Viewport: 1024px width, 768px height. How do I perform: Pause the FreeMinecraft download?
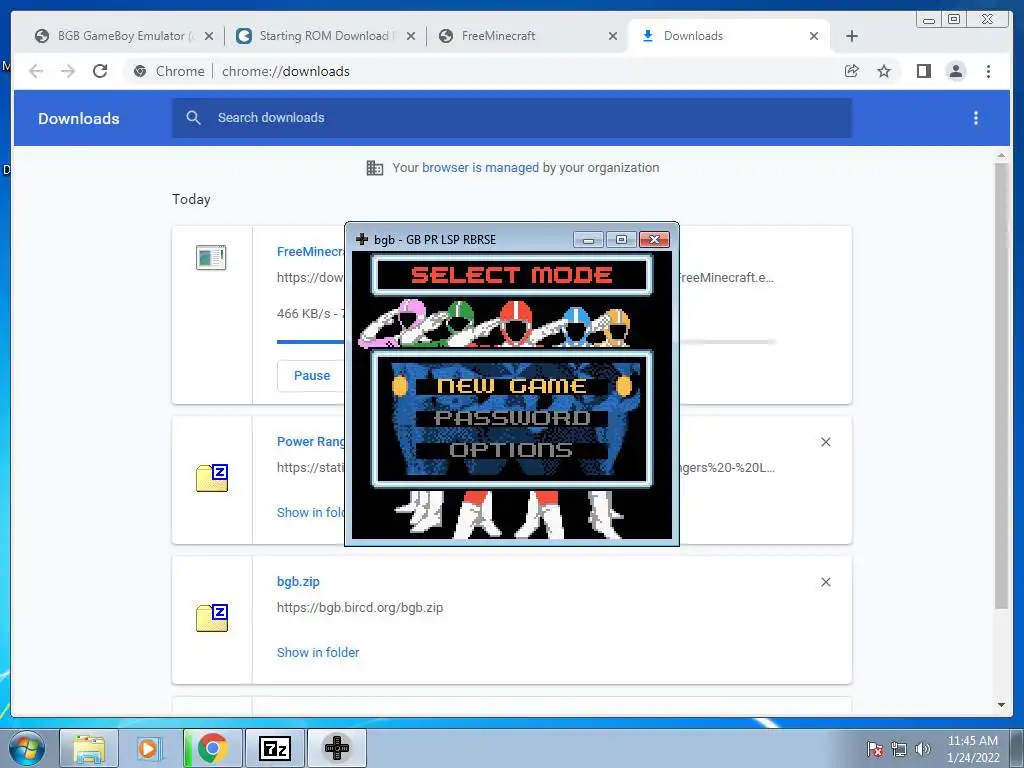coord(312,376)
